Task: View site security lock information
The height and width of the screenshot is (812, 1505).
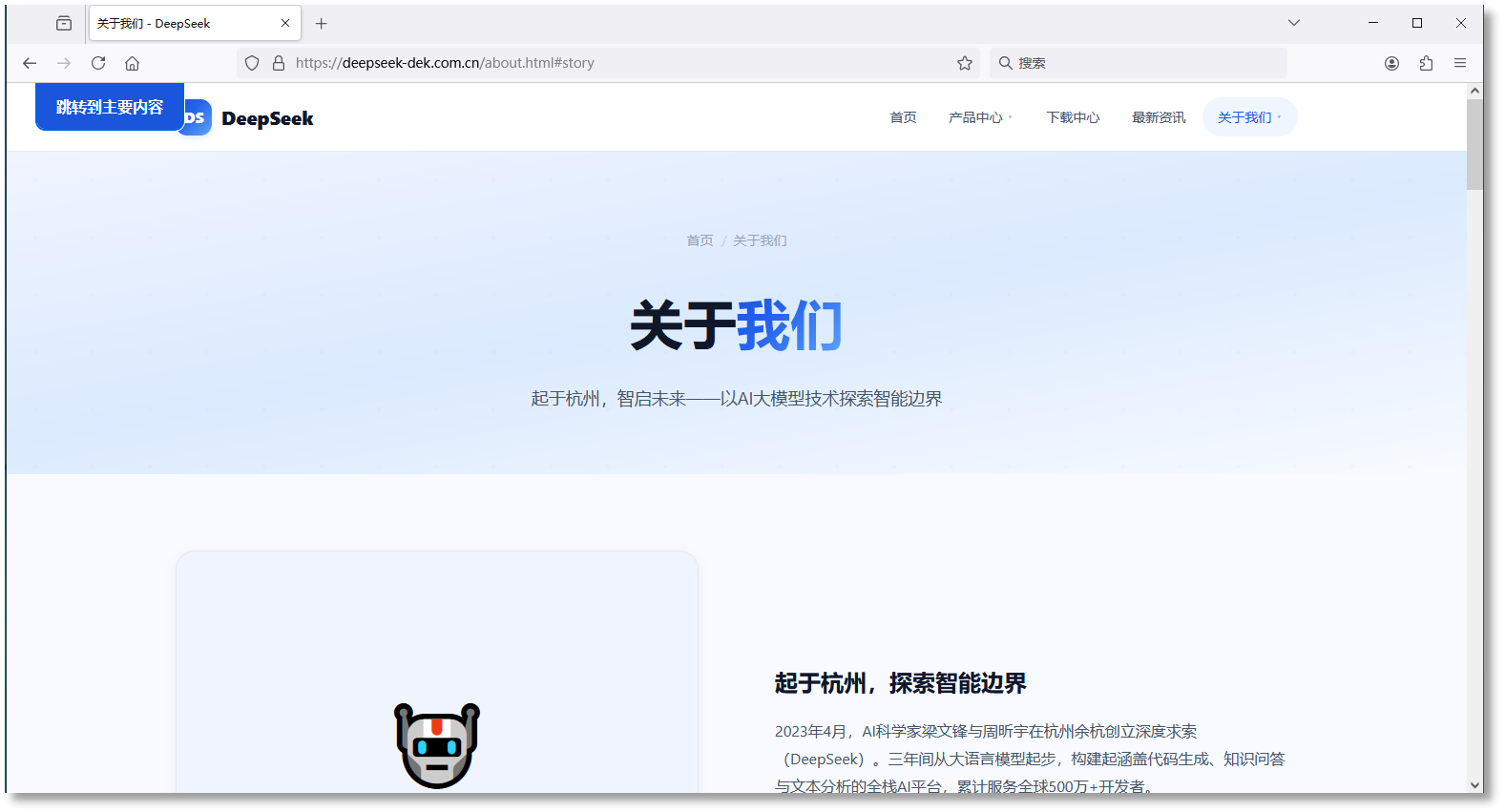Action: [279, 63]
